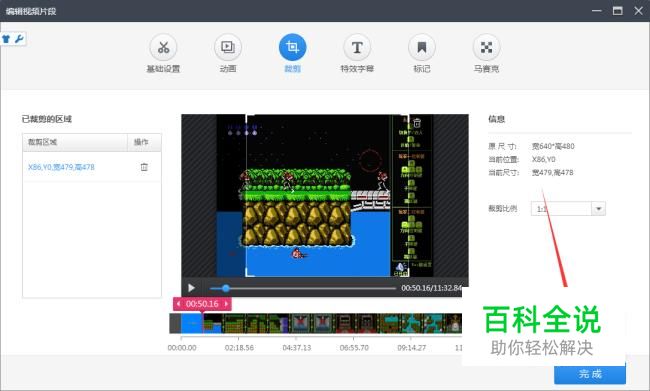This screenshot has height=391, width=650.
Task: Click the 裁剪区域 column header
Action: (x=75, y=142)
